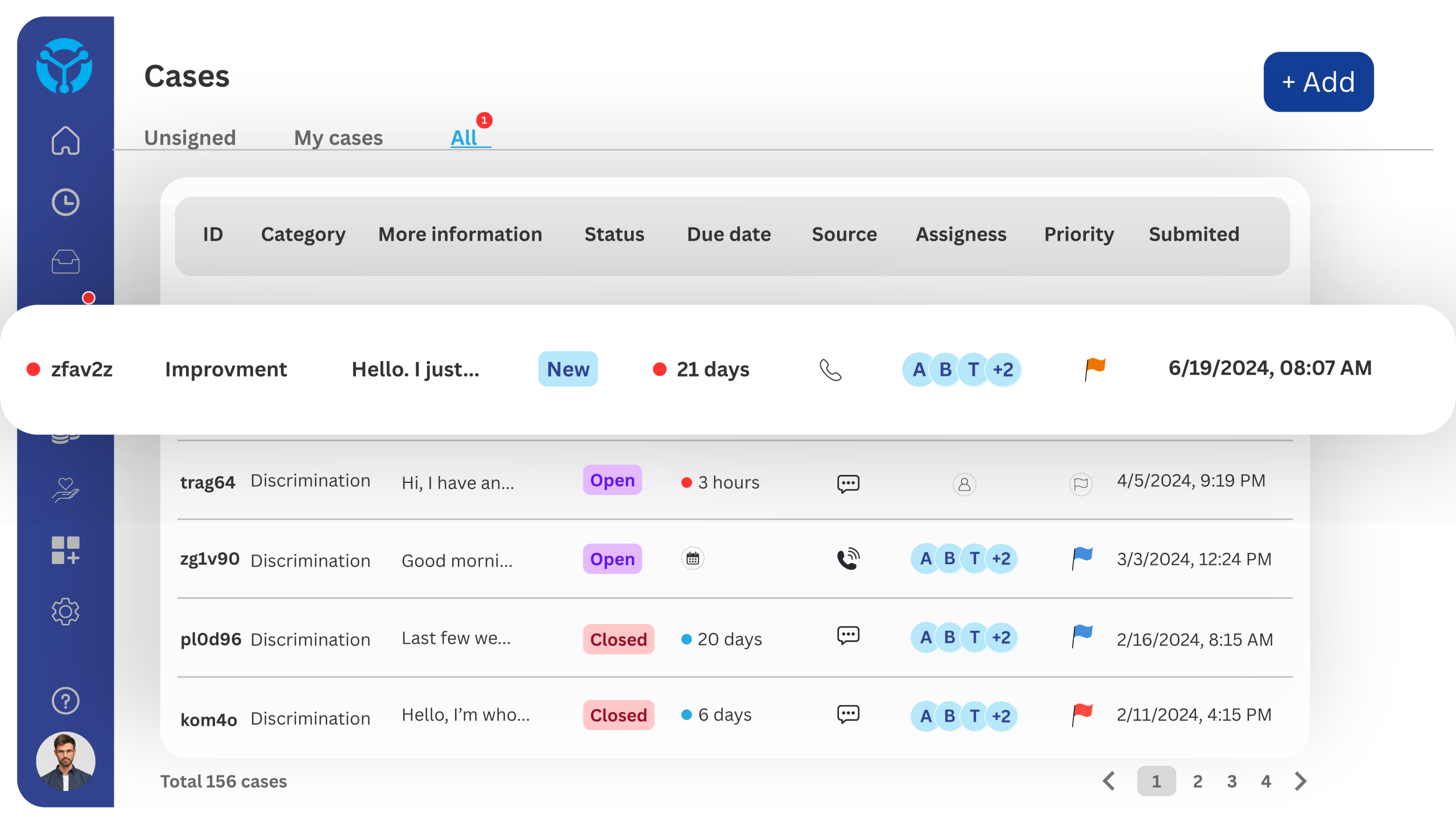Open the inbox tray sidebar icon
1456x819 pixels.
pyautogui.click(x=65, y=262)
